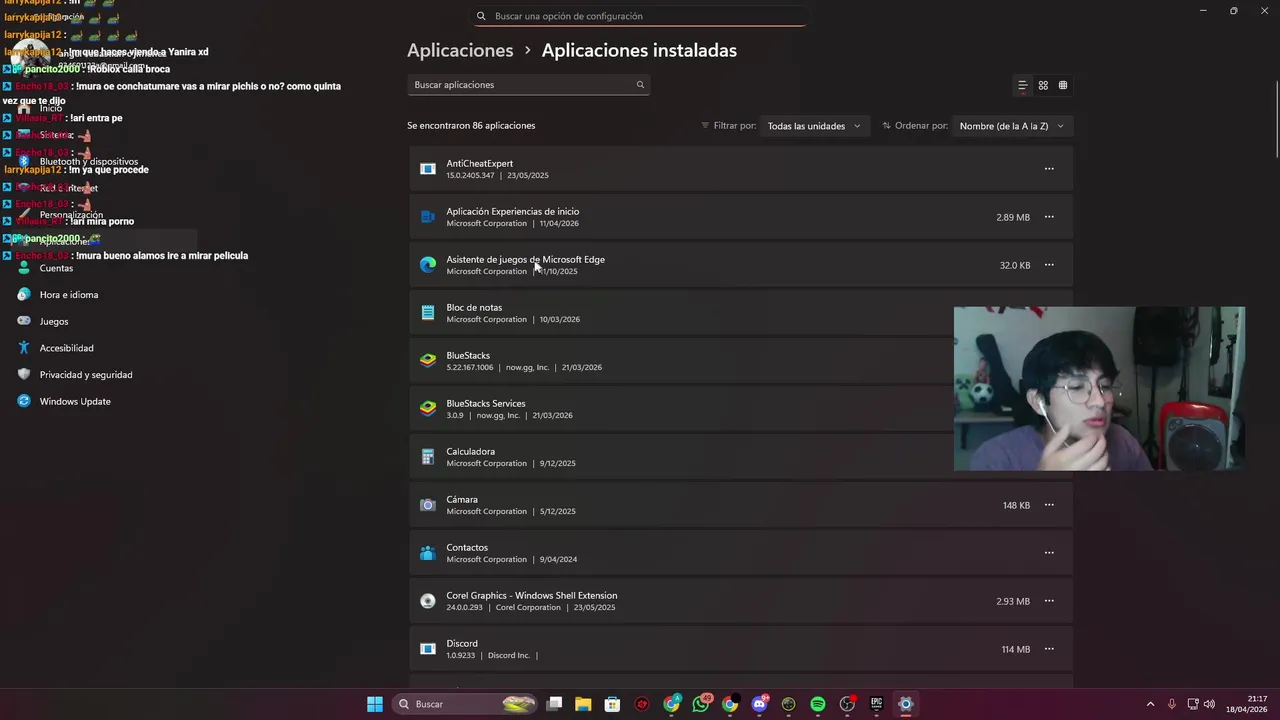1280x720 pixels.
Task: Open the Todas las unidades filter dropdown
Action: point(814,126)
